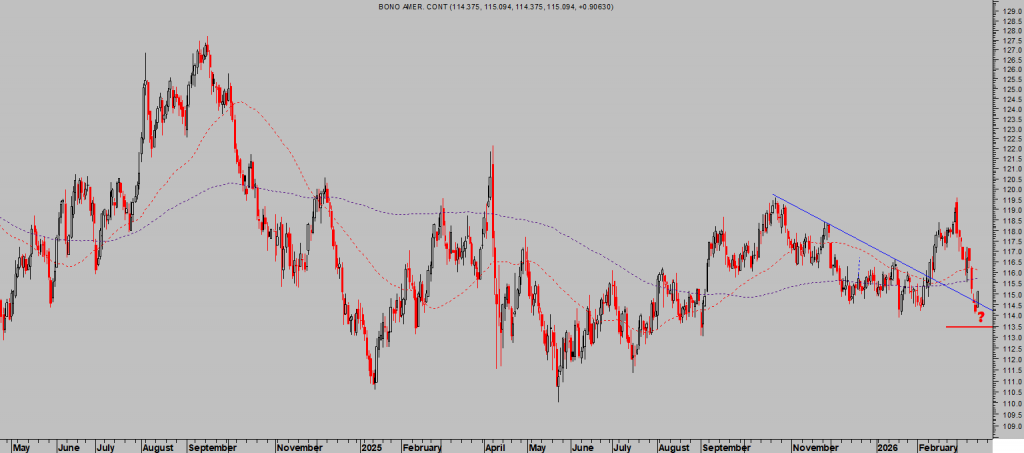Click the 109.0 price axis label

1010,426
